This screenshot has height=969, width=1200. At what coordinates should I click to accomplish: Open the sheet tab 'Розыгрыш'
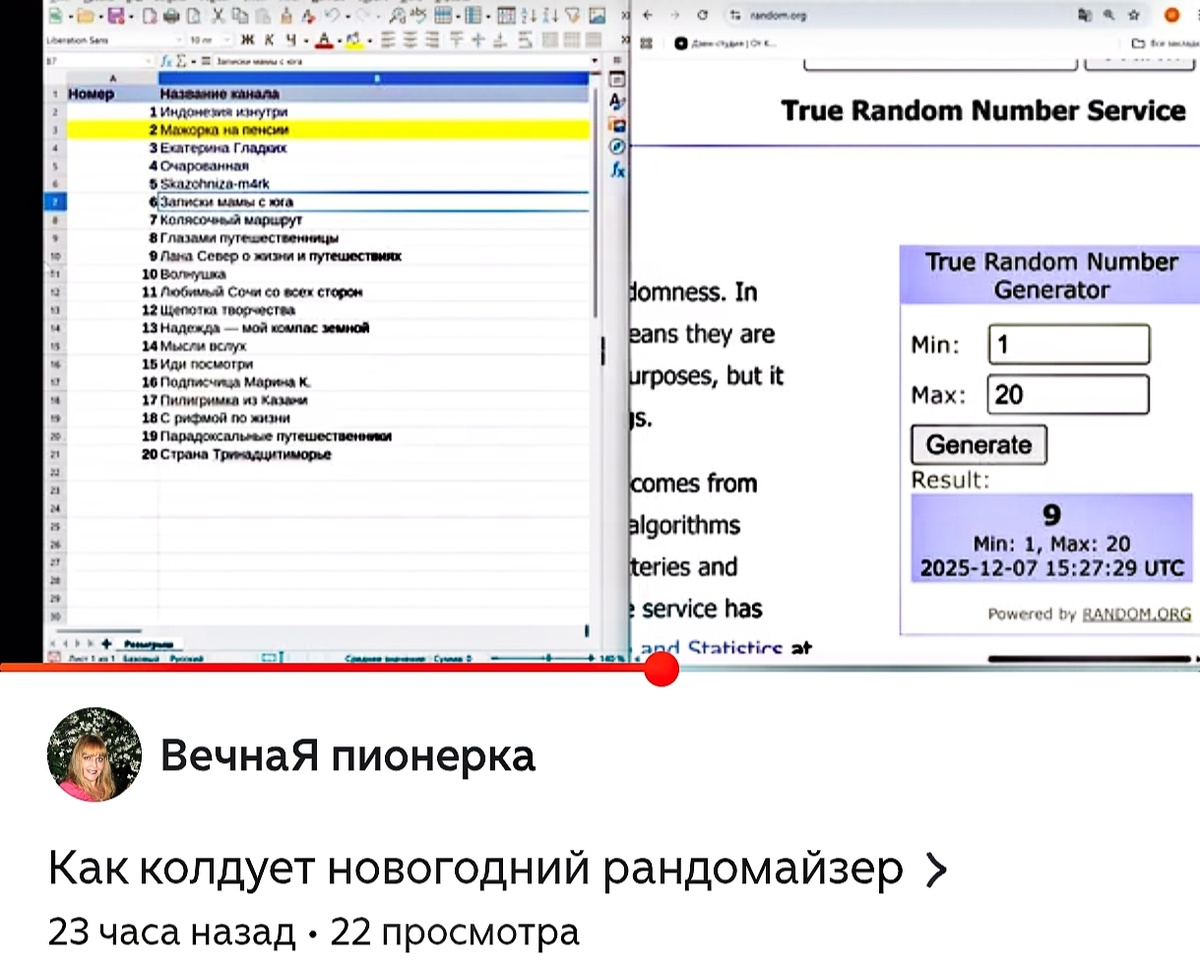pos(148,644)
